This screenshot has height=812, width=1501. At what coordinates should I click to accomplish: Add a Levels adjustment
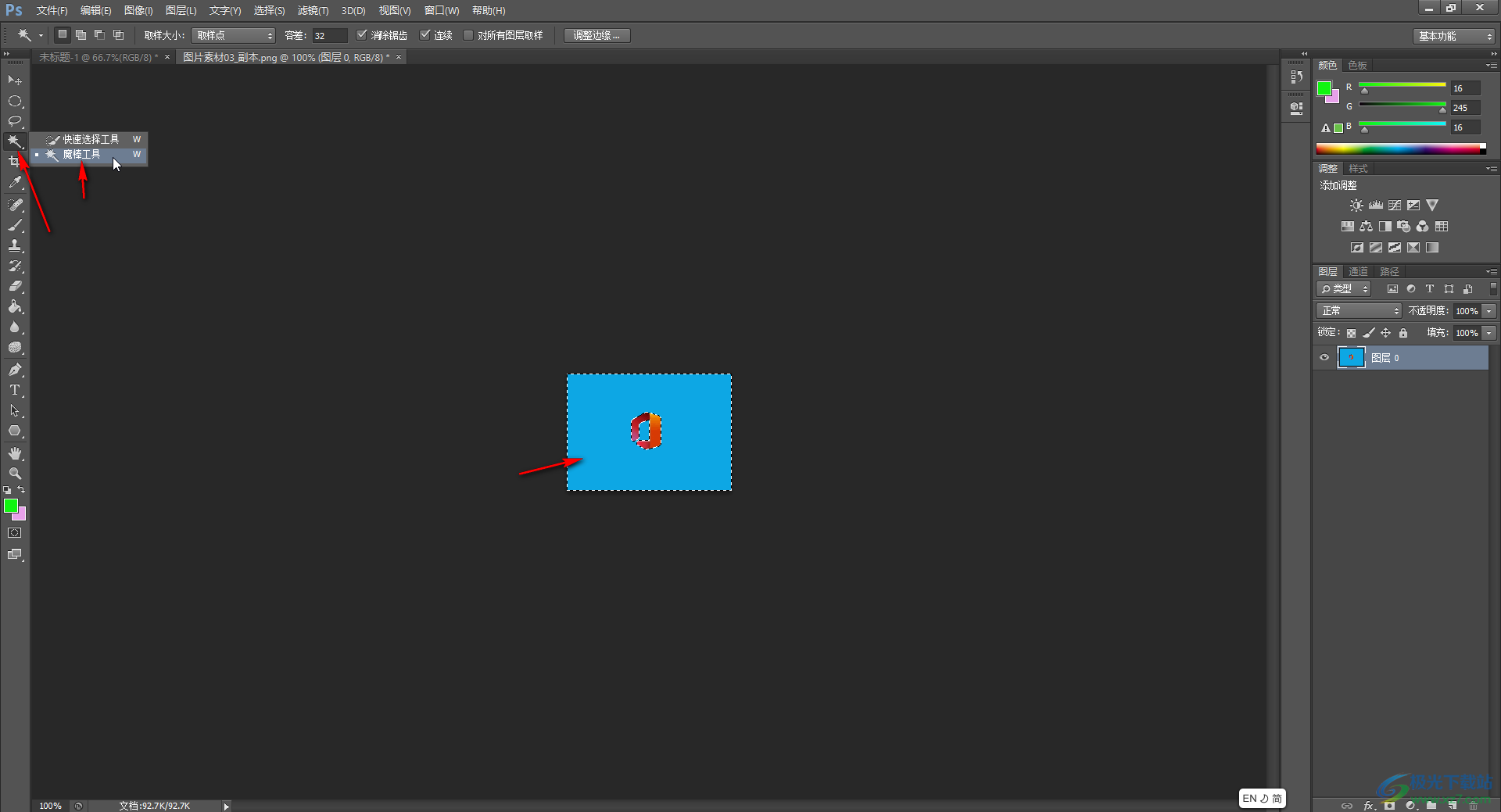[1376, 206]
